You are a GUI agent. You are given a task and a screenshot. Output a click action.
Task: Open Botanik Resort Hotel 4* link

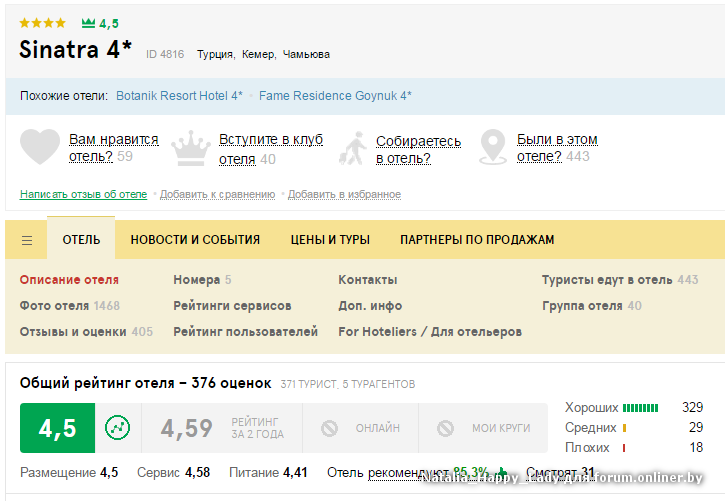pyautogui.click(x=179, y=96)
